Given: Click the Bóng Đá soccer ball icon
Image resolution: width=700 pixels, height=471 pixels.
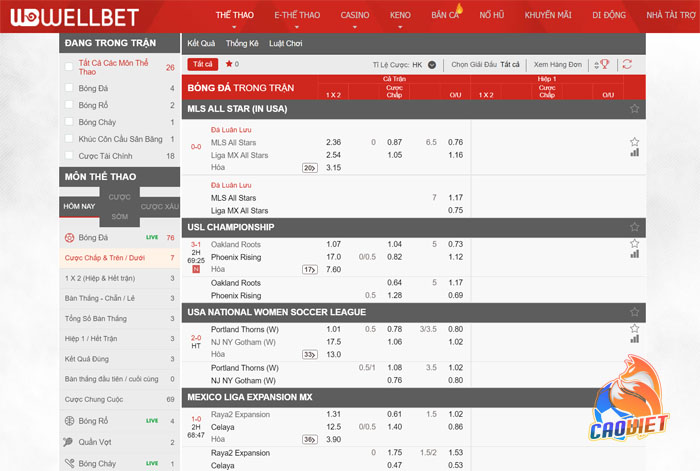Looking at the screenshot, I should tap(70, 238).
